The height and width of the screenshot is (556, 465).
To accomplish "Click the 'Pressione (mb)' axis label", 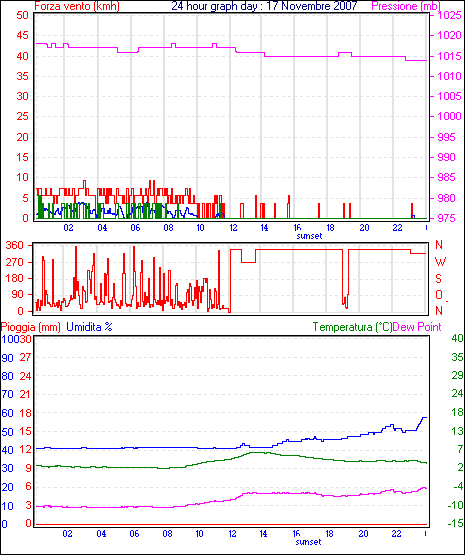I will (406, 6).
